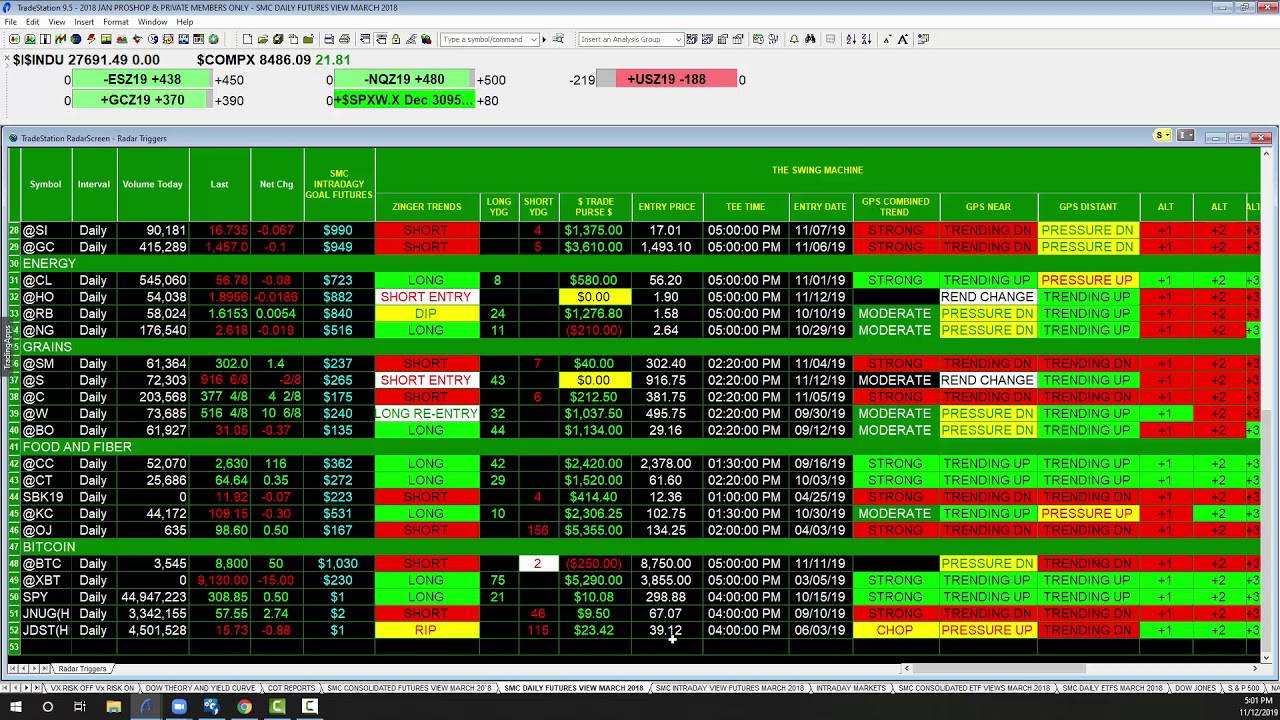1280x720 pixels.
Task: Open the Zoom app on the taskbar
Action: click(x=179, y=707)
